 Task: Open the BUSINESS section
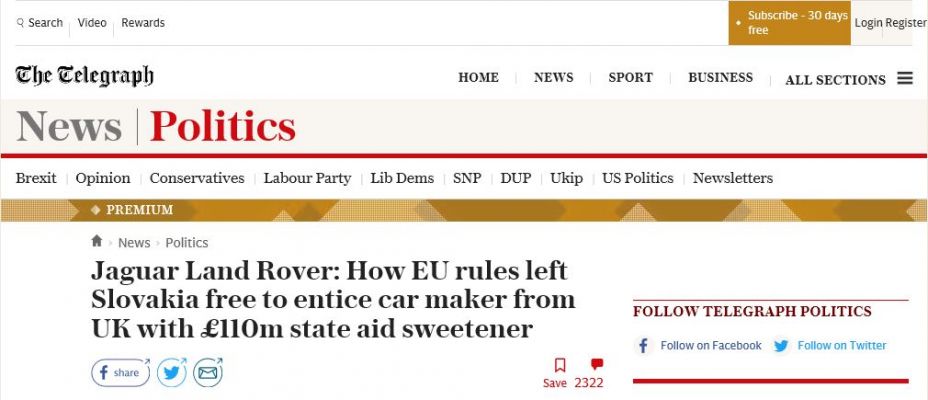(720, 78)
